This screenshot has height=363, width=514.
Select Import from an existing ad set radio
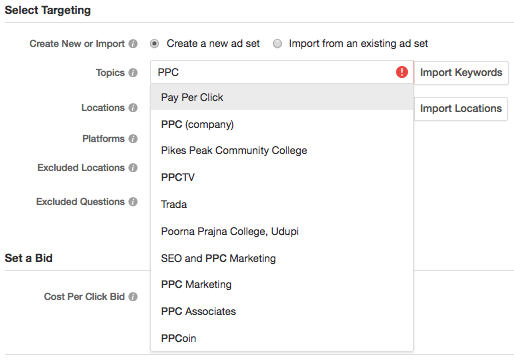277,44
